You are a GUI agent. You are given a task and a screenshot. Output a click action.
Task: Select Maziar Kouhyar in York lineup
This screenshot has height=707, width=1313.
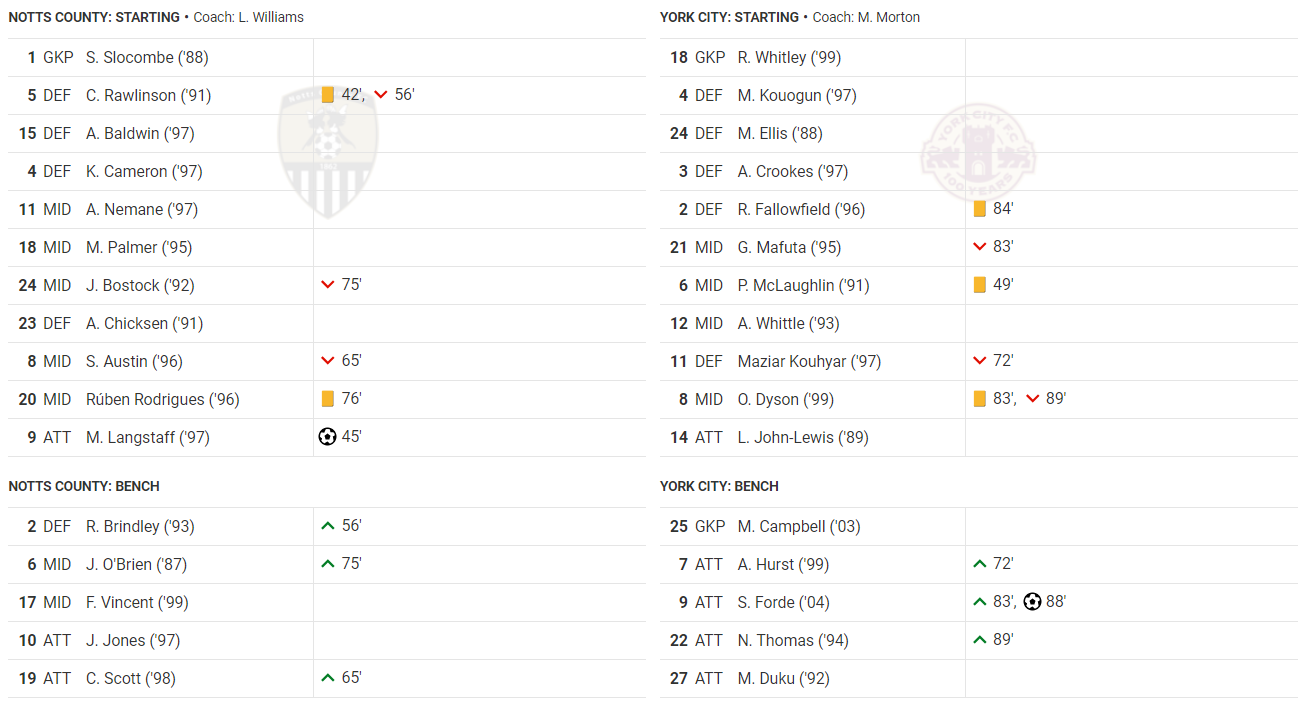pyautogui.click(x=809, y=361)
